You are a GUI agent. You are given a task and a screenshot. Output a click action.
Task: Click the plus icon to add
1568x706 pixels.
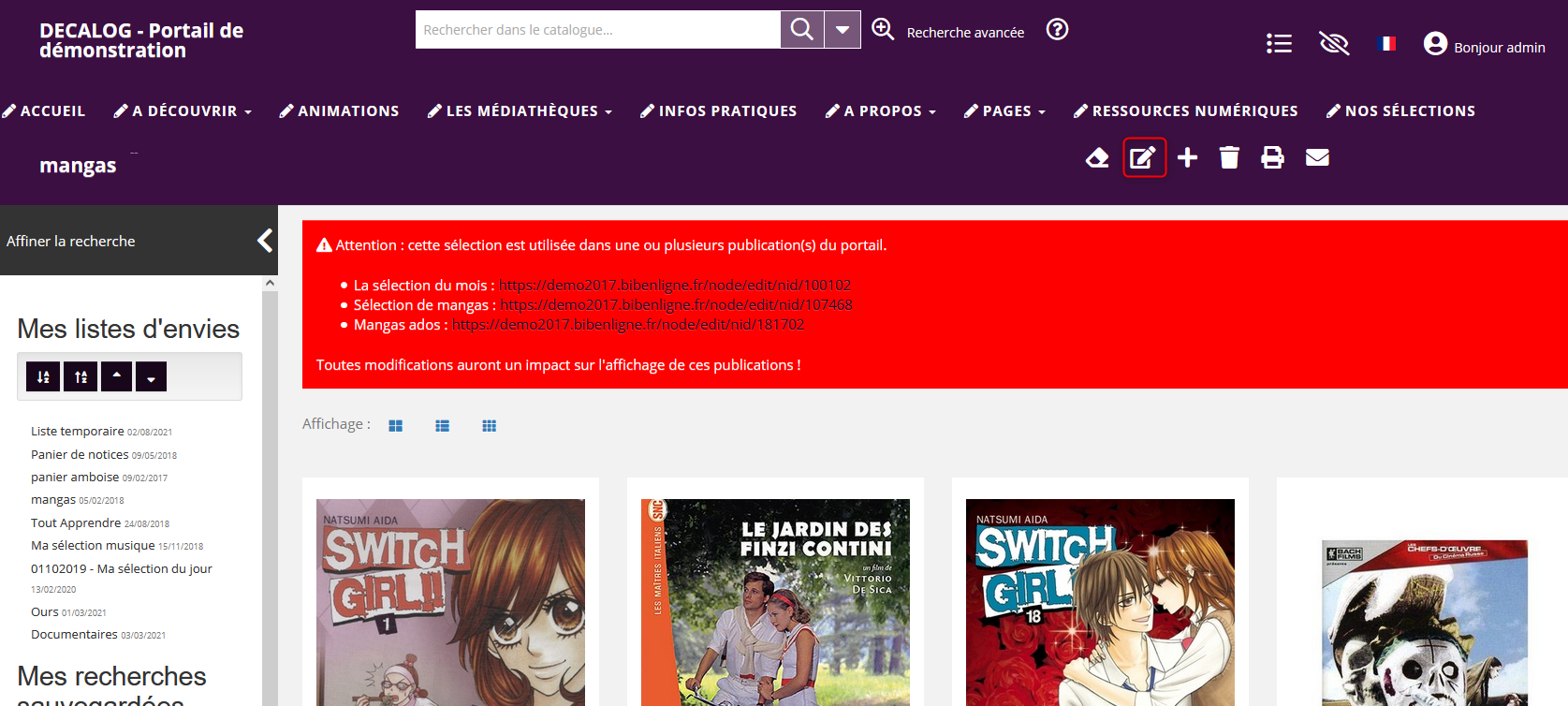[1187, 157]
